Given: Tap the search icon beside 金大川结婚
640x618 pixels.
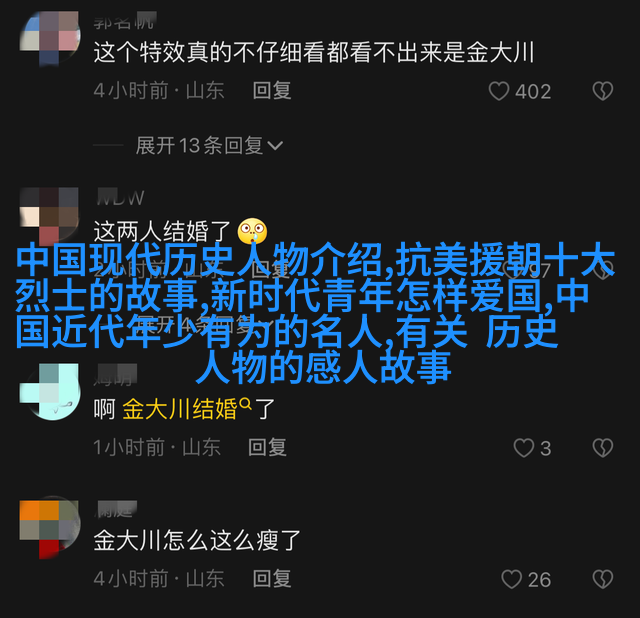Looking at the screenshot, I should (245, 404).
